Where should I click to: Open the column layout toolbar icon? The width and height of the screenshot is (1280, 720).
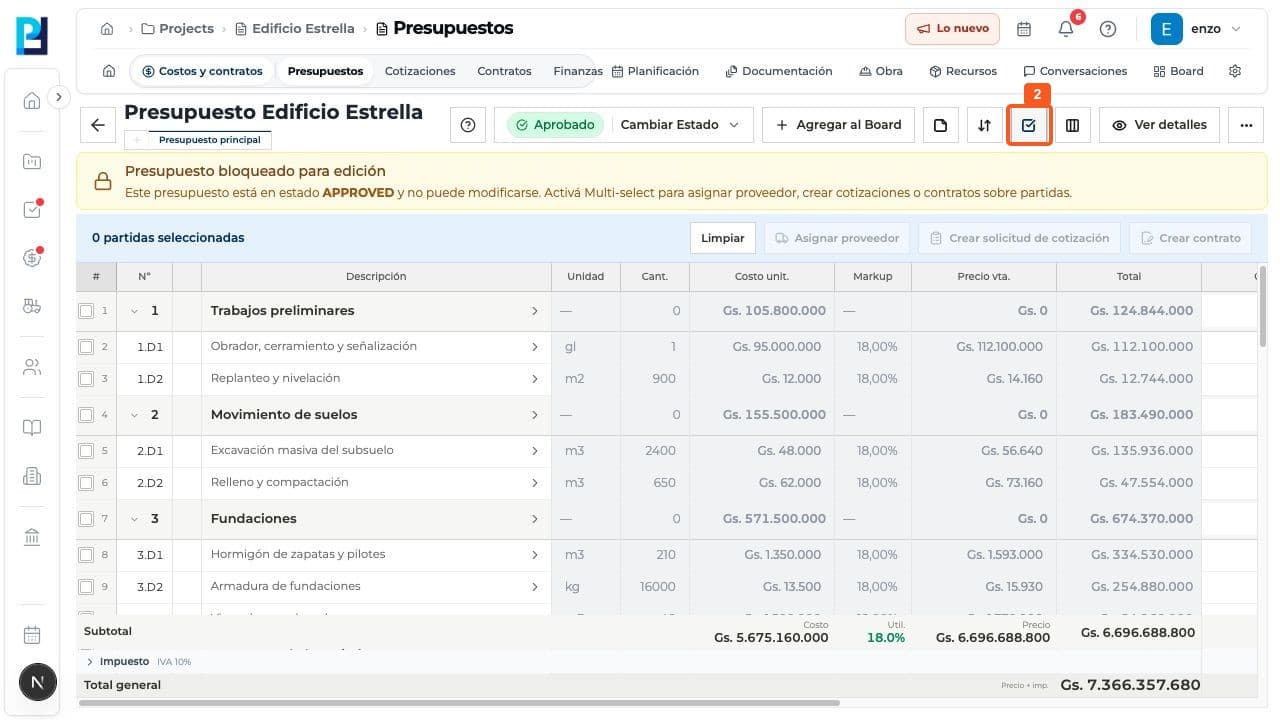(1072, 125)
